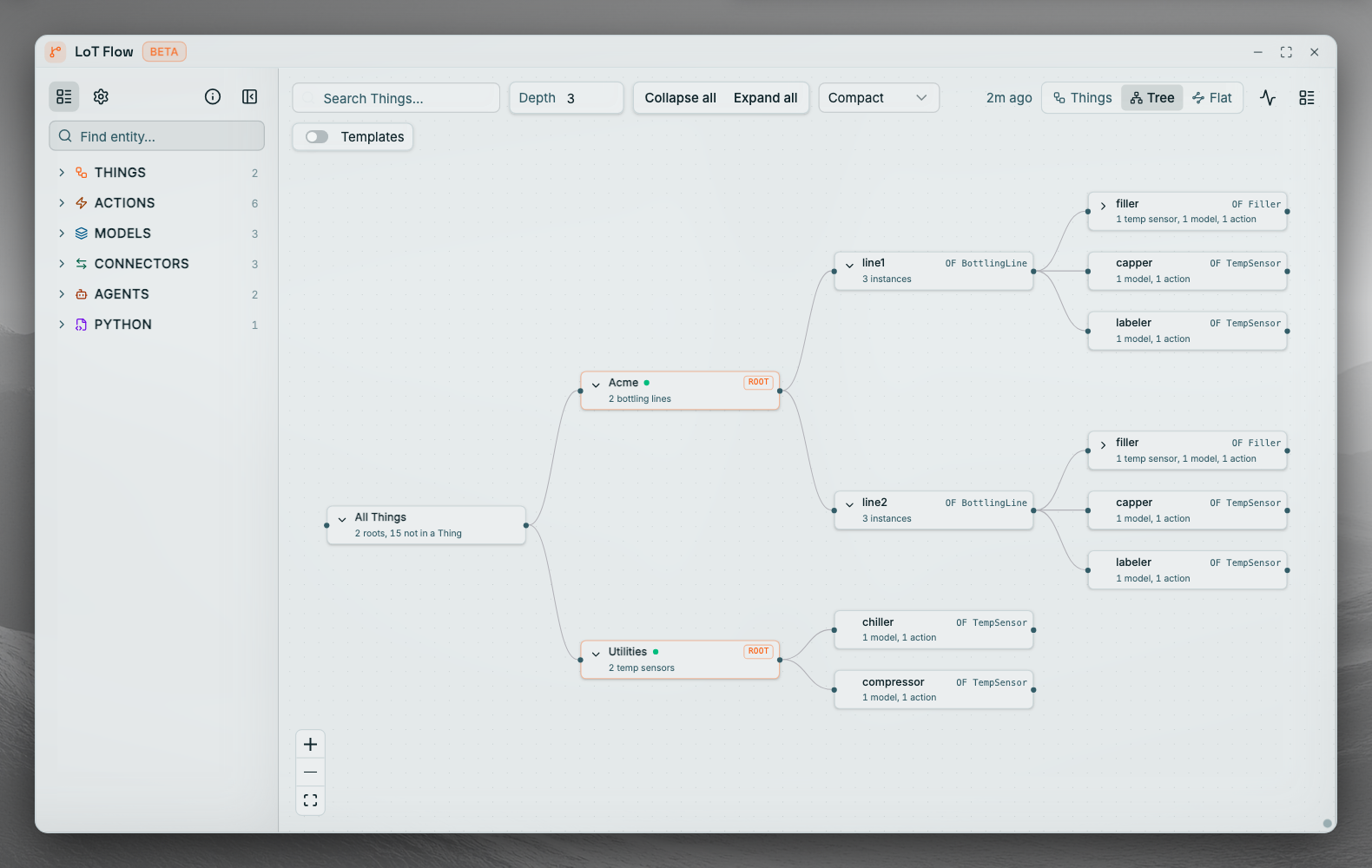Click 'OF BottlingLine' label on line1
1372x868 pixels.
[x=986, y=264]
